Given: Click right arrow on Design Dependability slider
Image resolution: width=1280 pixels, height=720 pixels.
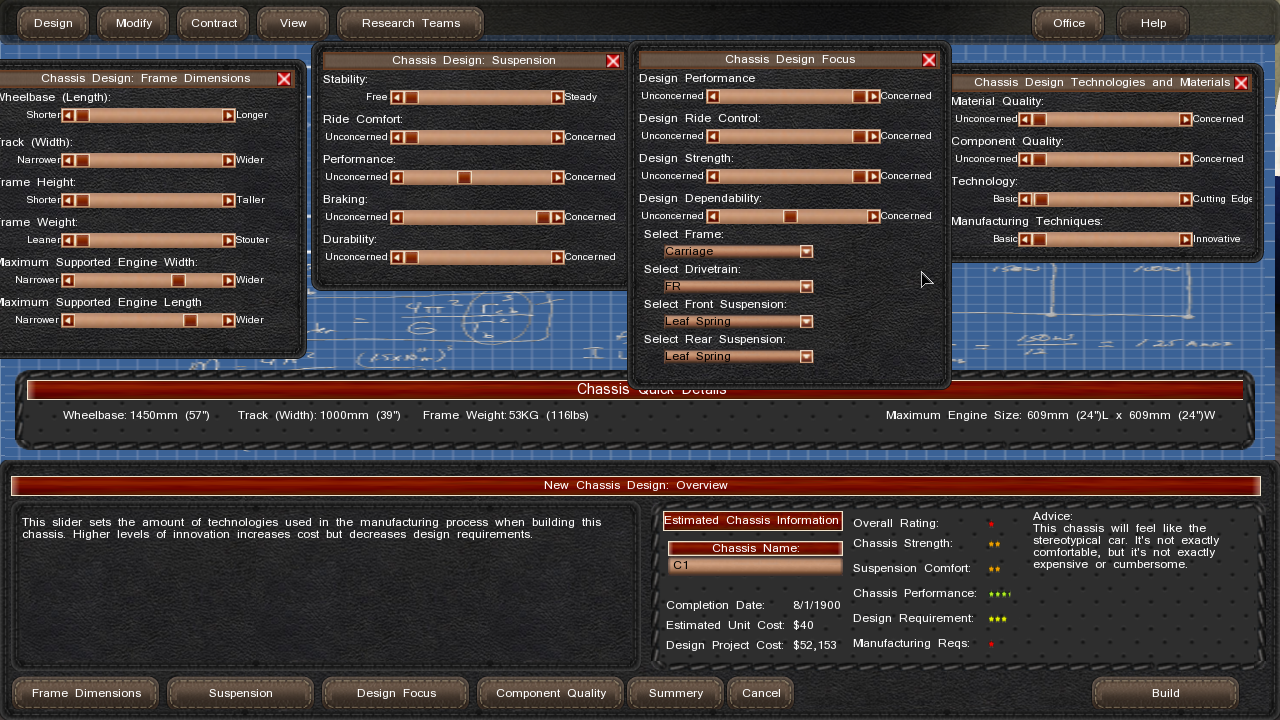Looking at the screenshot, I should [873, 216].
